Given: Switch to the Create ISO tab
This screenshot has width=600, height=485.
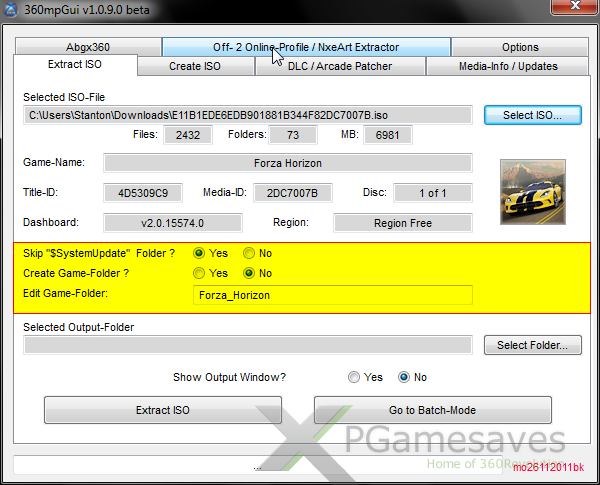Looking at the screenshot, I should coord(195,67).
